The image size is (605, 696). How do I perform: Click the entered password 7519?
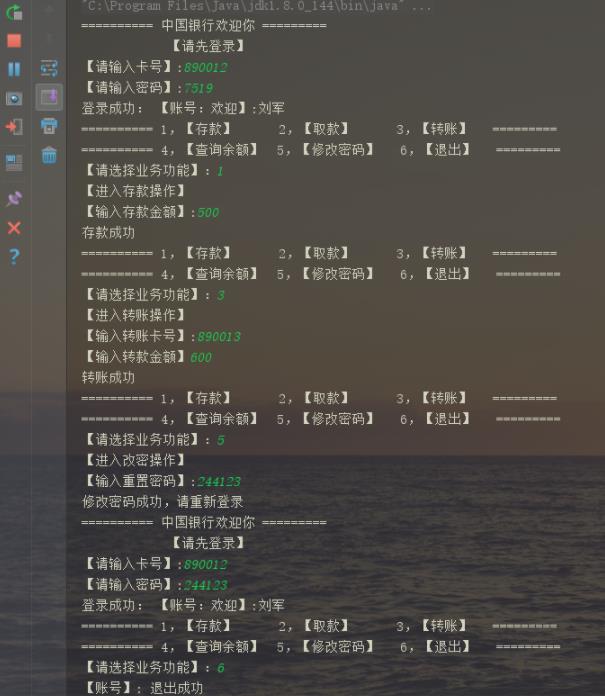(199, 88)
